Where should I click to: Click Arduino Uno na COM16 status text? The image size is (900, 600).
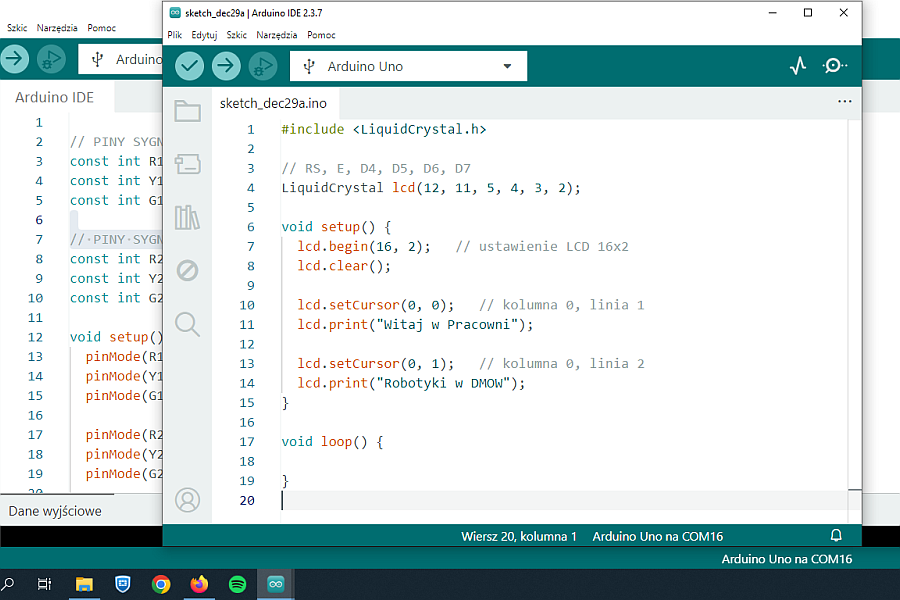coord(657,536)
